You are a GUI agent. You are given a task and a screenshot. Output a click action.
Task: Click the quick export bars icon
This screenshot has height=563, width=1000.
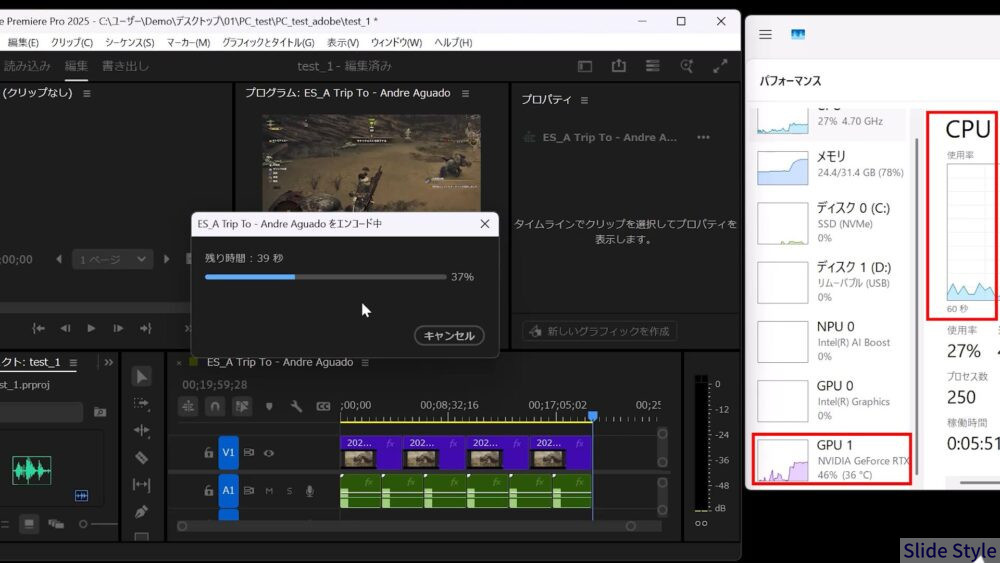pyautogui.click(x=652, y=66)
